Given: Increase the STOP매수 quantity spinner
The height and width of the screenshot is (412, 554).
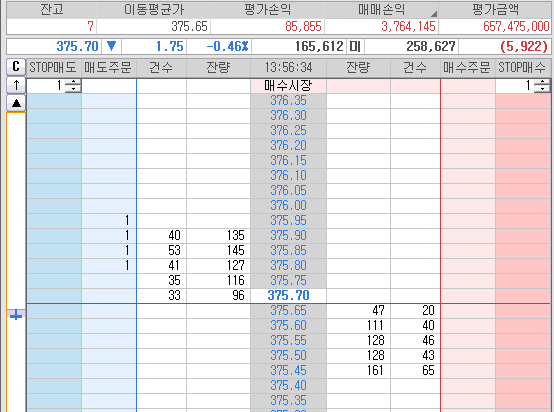Looking at the screenshot, I should [x=542, y=82].
